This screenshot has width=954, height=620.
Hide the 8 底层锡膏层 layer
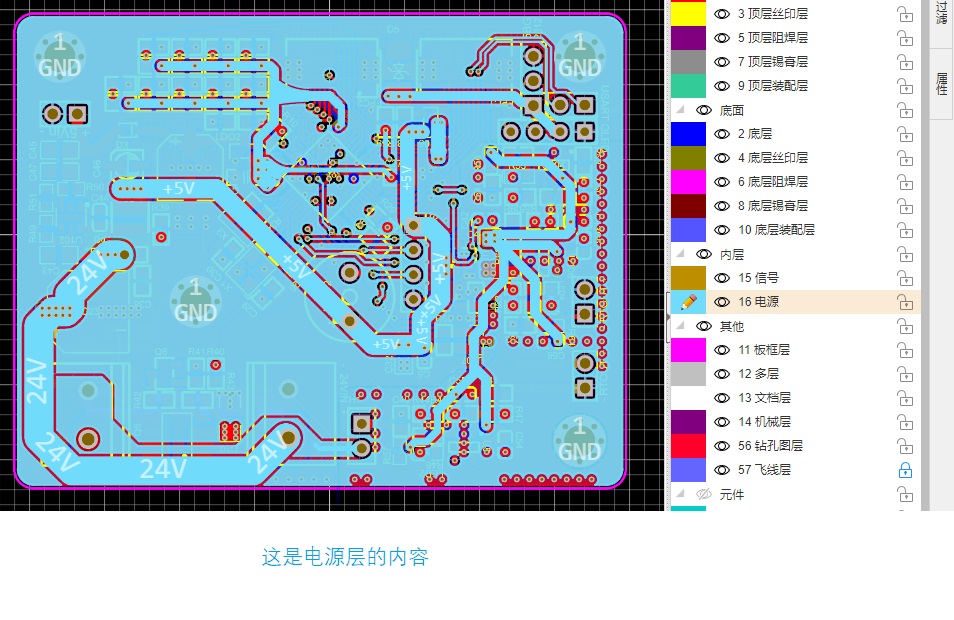pyautogui.click(x=722, y=206)
